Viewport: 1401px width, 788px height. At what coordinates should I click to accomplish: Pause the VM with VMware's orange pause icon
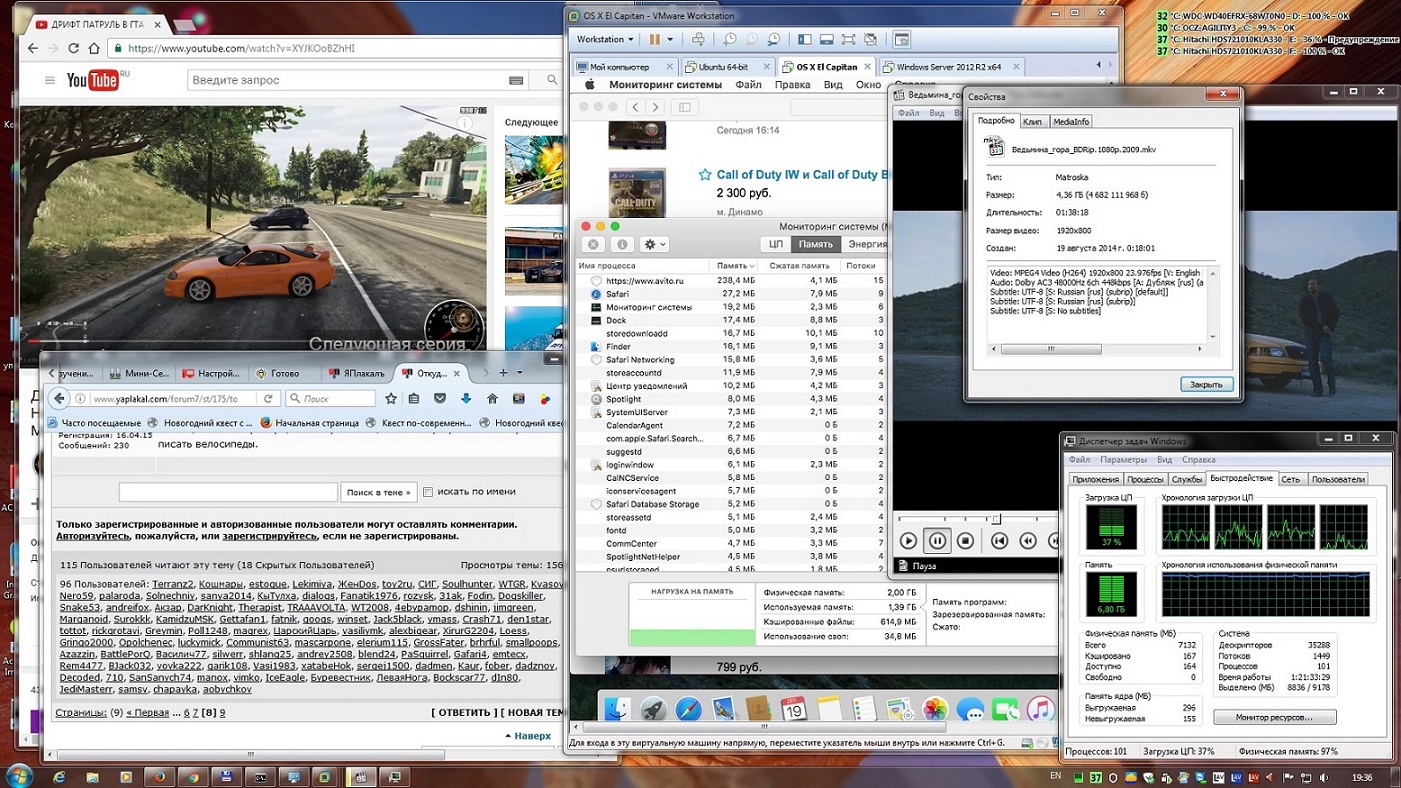[x=654, y=40]
